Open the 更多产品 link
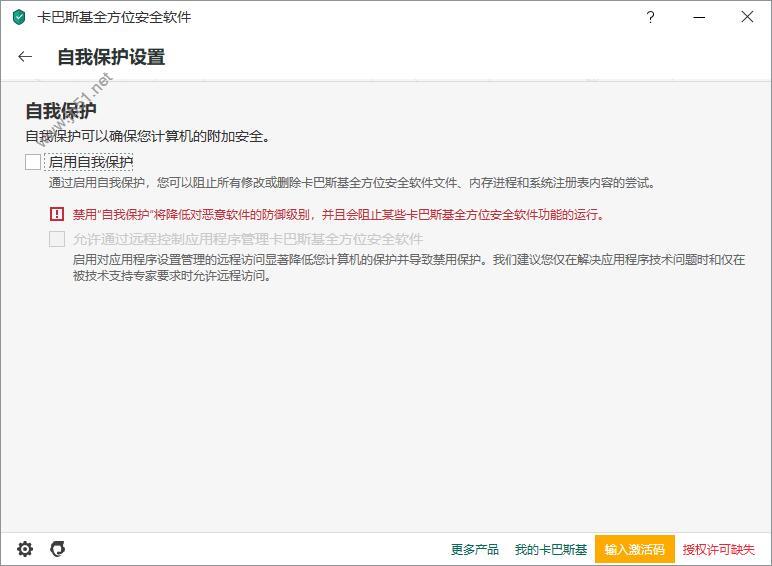This screenshot has width=772, height=566. click(475, 549)
